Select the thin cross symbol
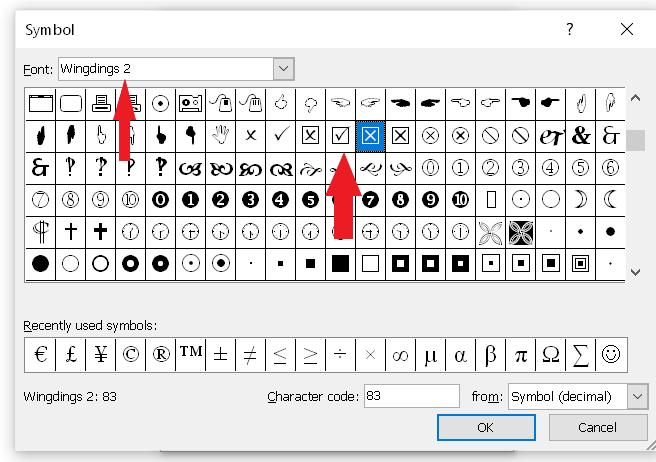This screenshot has height=462, width=656. pos(71,231)
